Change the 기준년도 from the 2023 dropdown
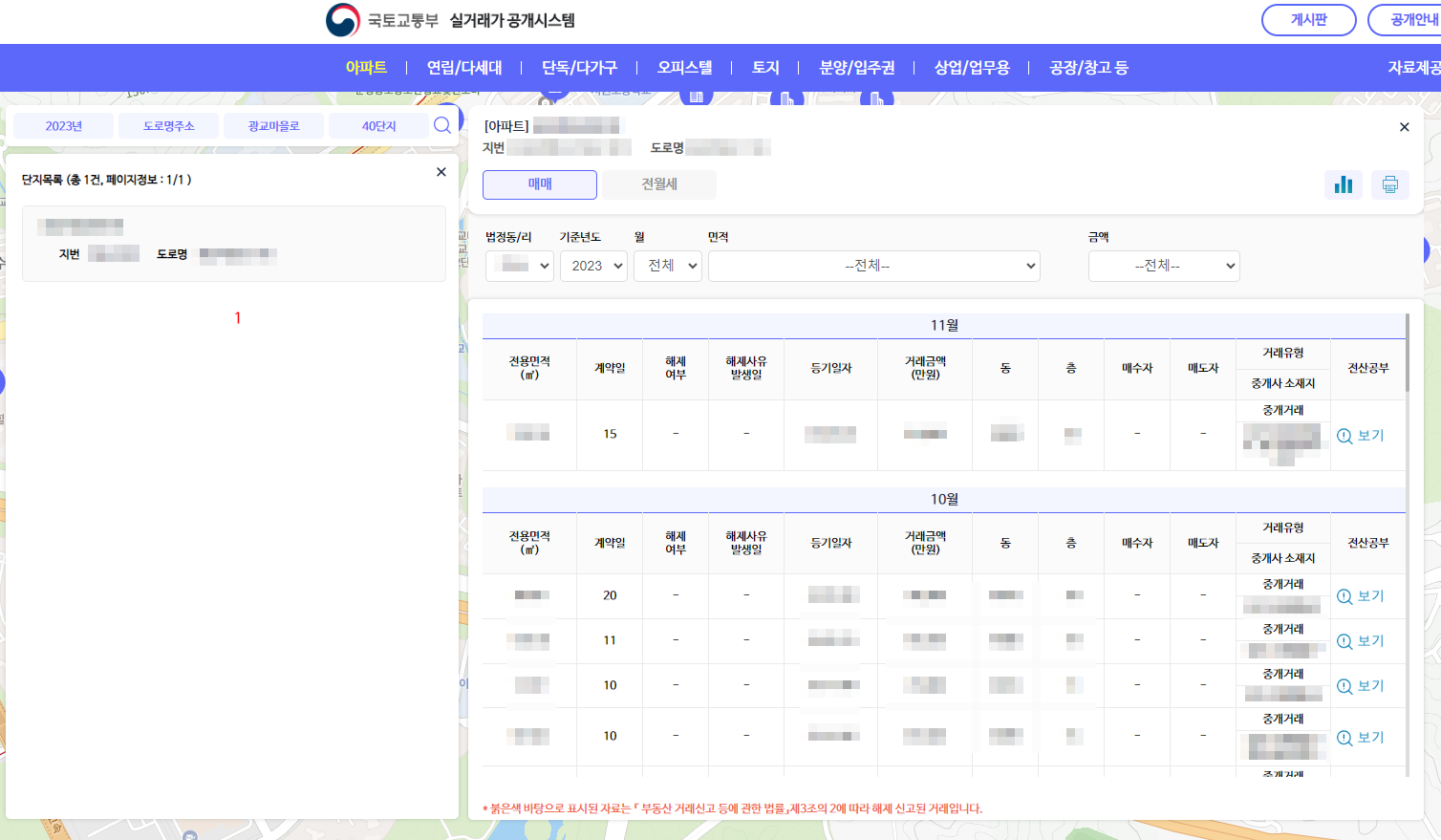The image size is (1441, 840). pos(593,266)
